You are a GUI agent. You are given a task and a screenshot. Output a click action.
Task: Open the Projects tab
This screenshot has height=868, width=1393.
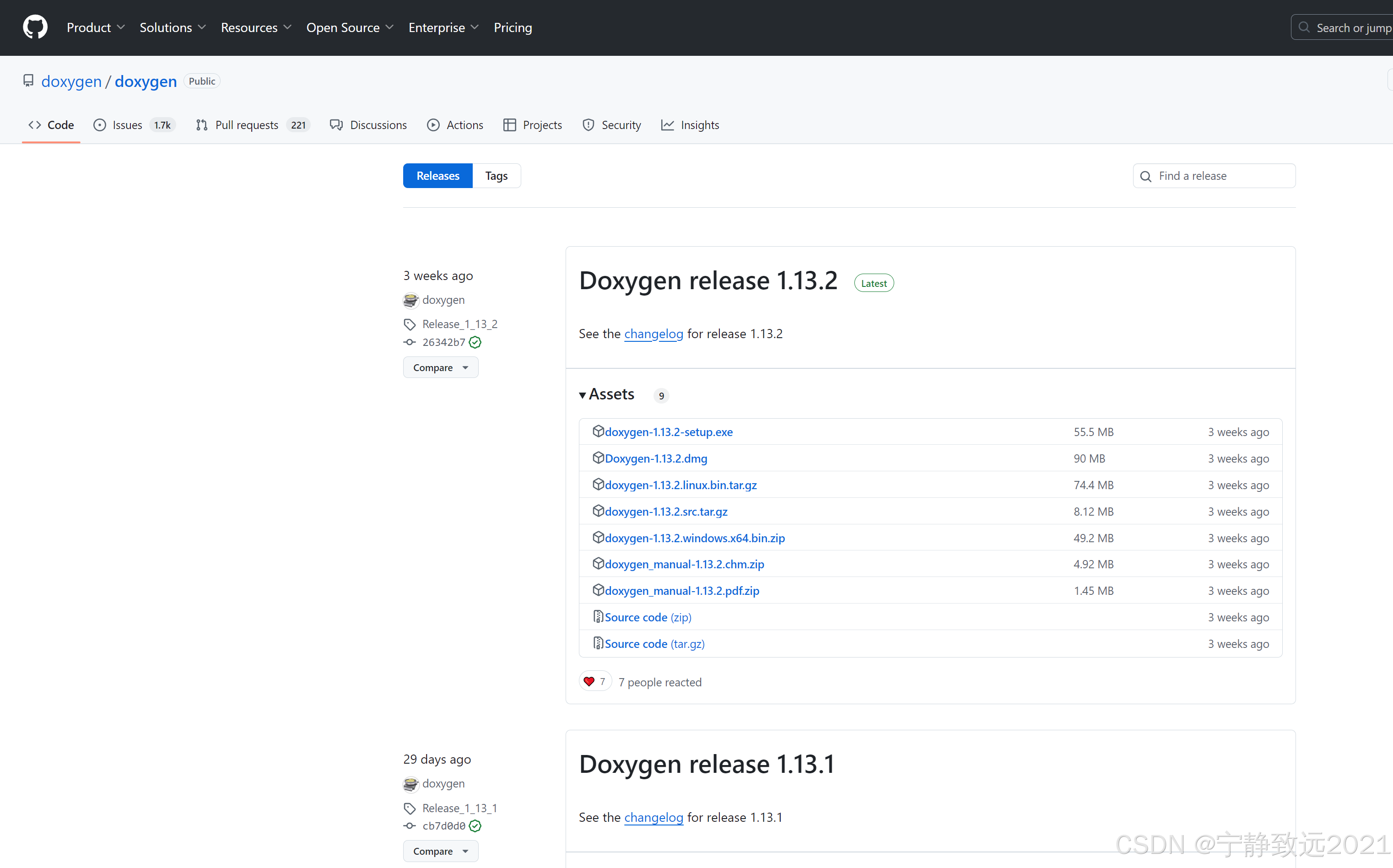click(533, 124)
